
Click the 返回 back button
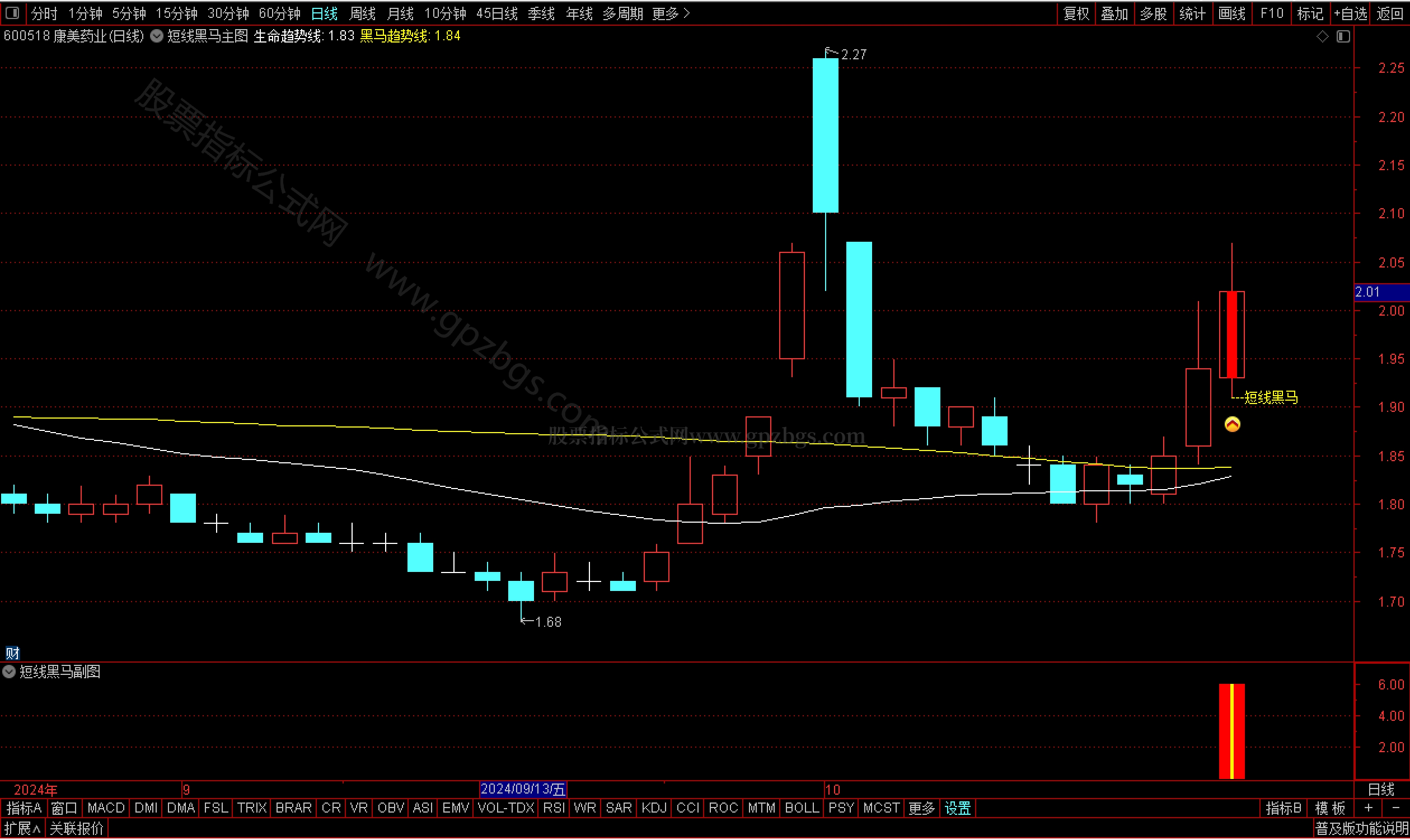tap(1390, 13)
